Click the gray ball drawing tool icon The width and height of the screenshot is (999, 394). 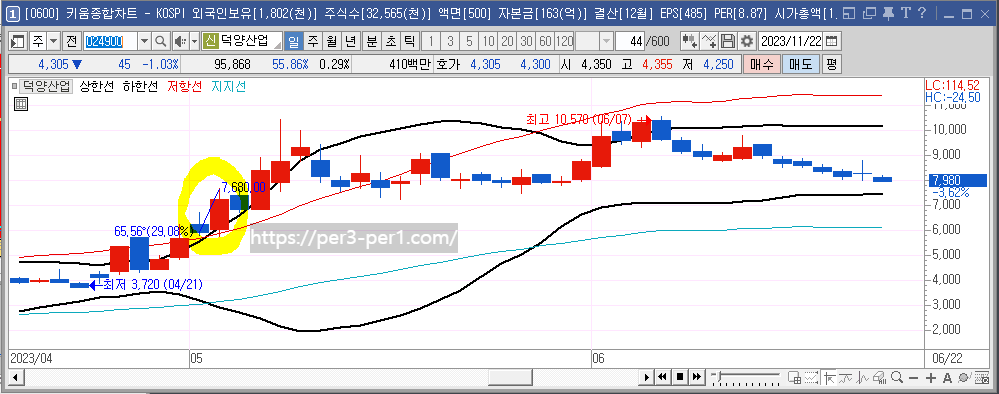click(x=965, y=377)
